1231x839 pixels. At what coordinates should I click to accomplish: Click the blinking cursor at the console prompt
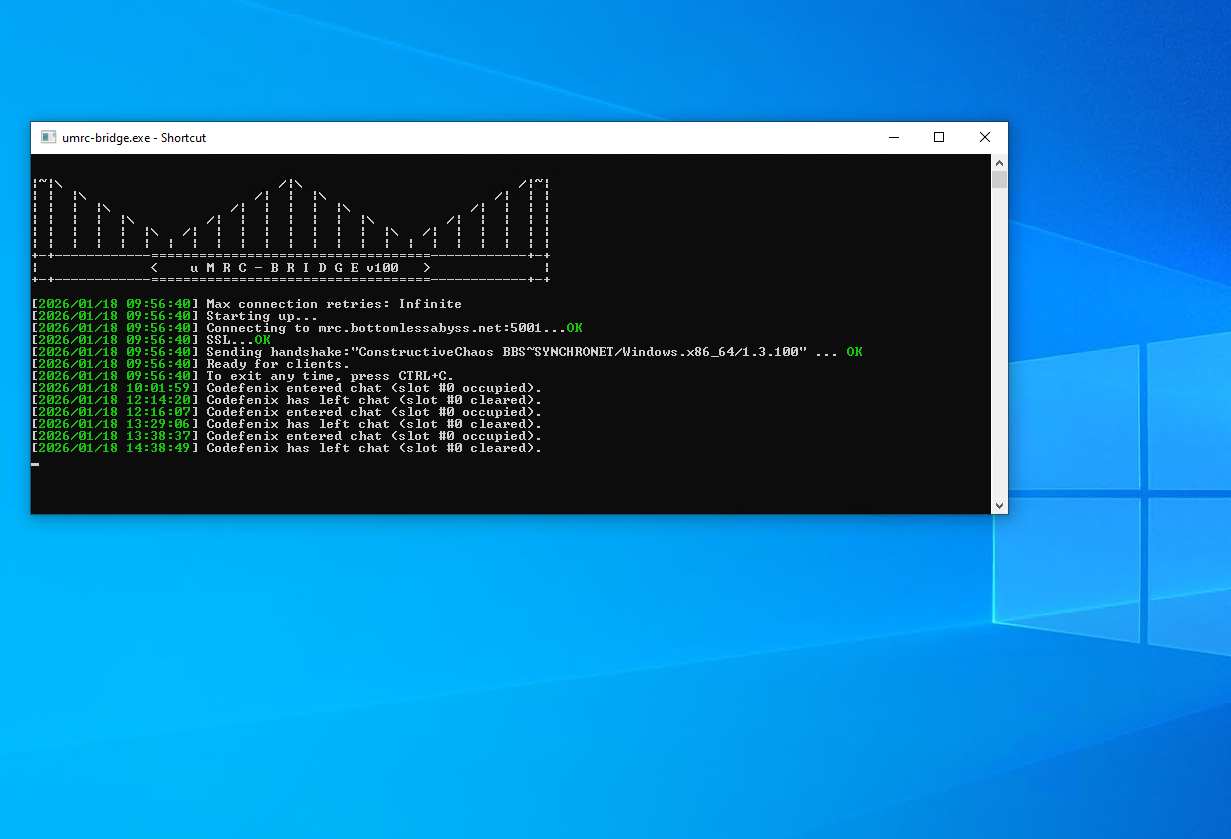click(36, 464)
